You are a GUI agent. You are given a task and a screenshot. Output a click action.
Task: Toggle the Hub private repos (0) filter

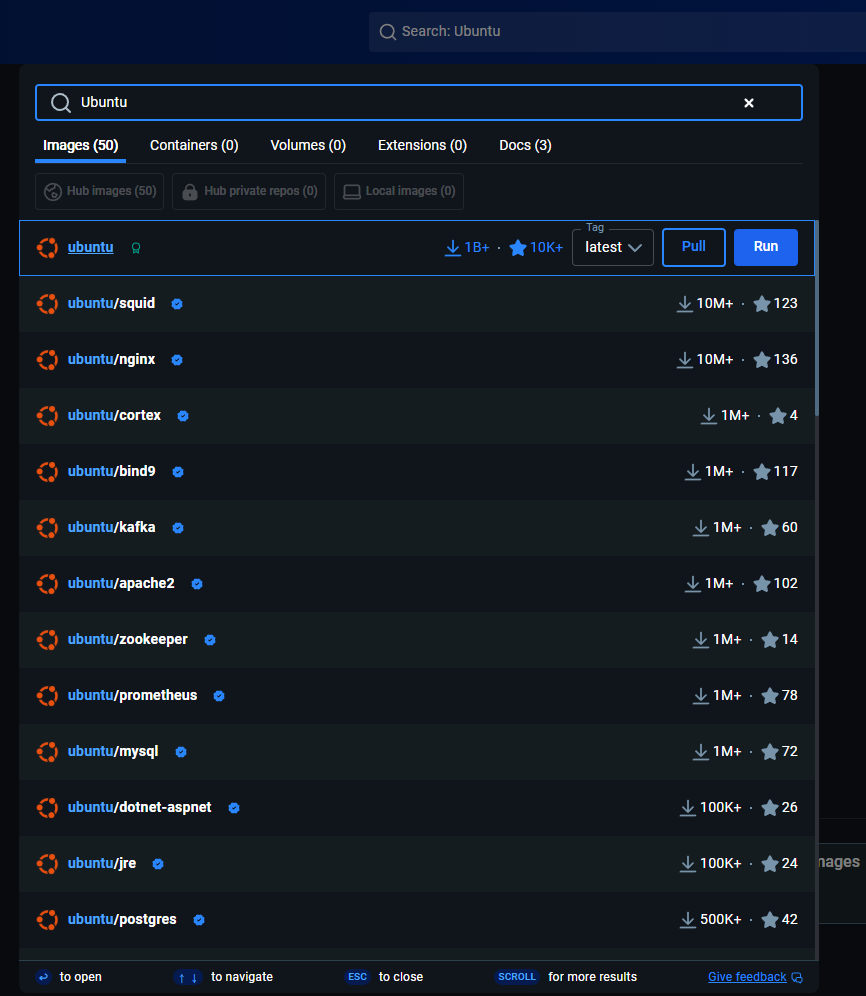[249, 191]
